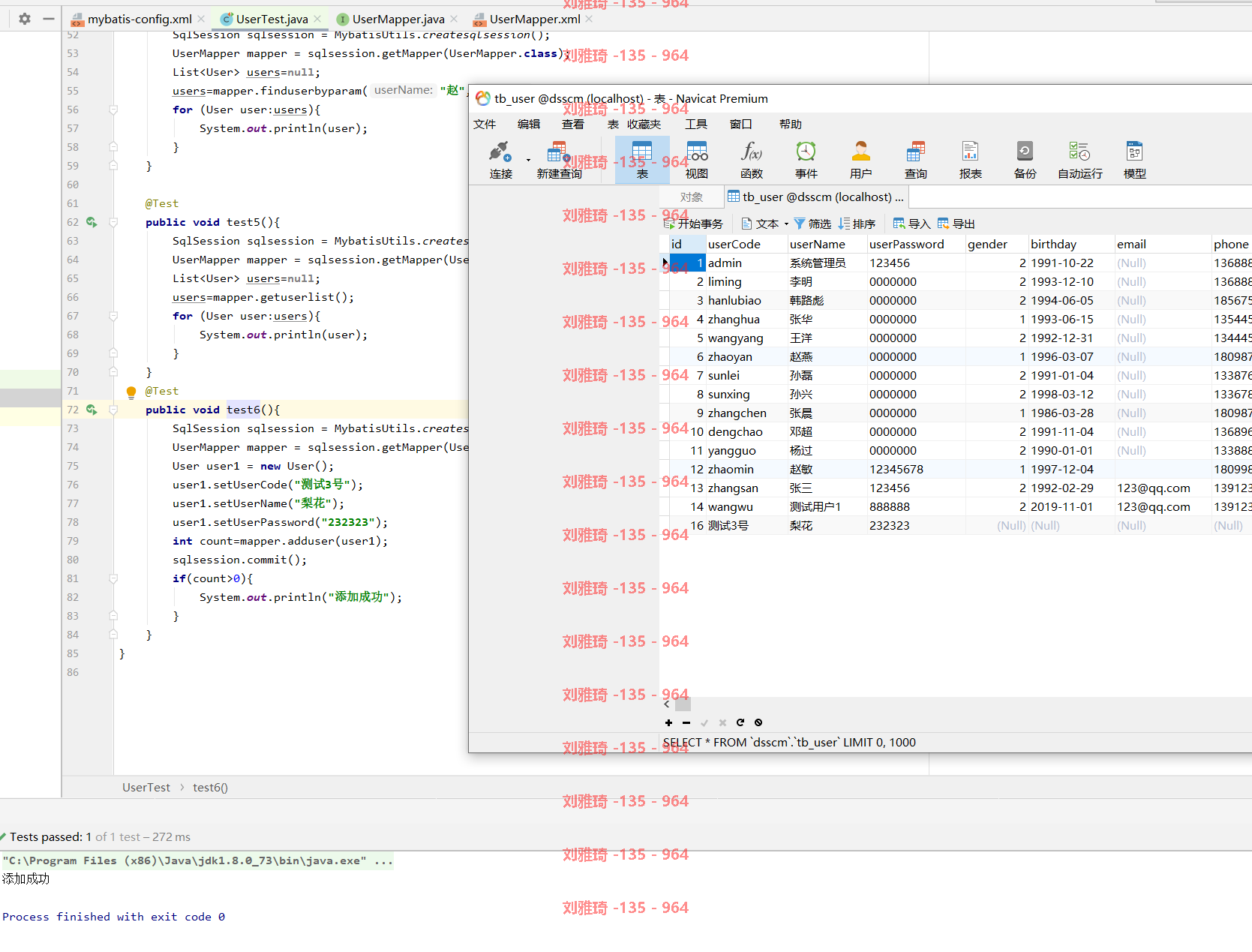Click the hide panel minus icon
This screenshot has height=952, width=1252.
pos(49,19)
